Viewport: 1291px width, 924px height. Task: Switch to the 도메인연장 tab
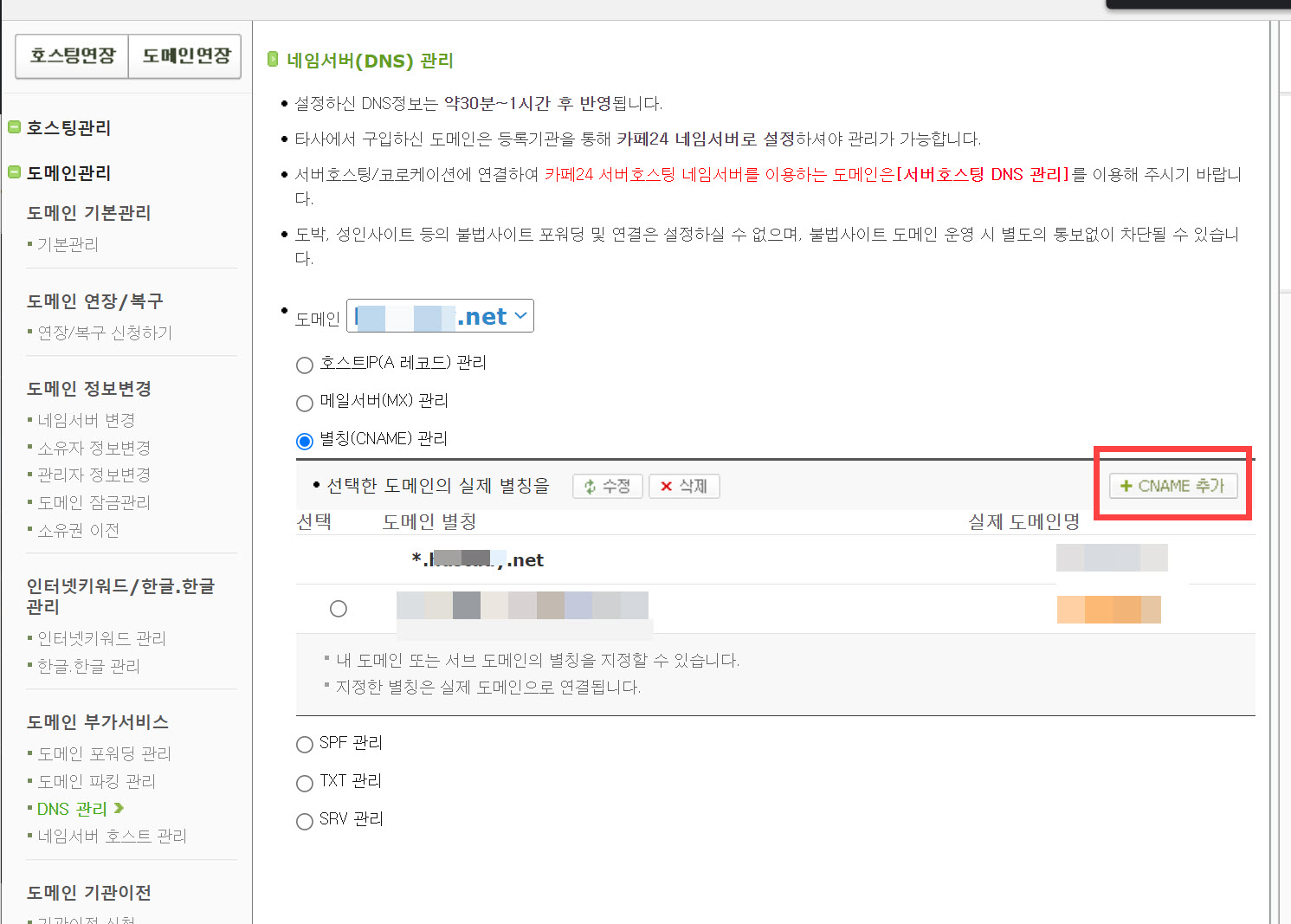(184, 55)
